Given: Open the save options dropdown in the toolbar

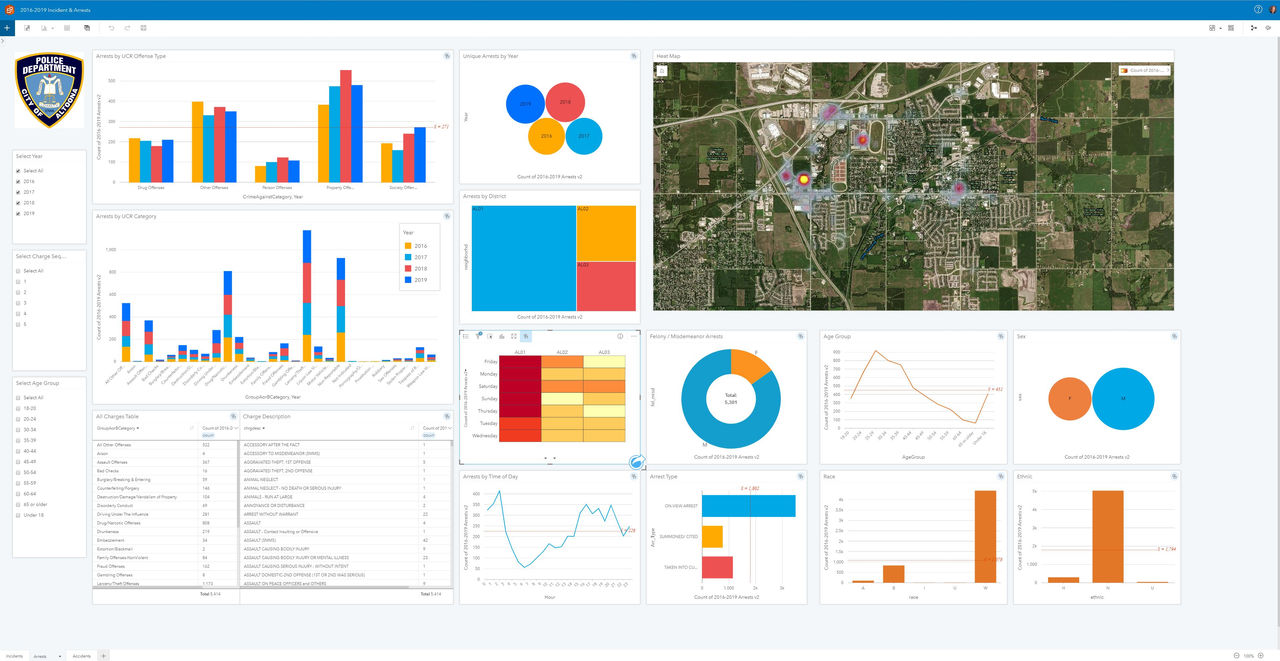Looking at the screenshot, I should point(52,28).
